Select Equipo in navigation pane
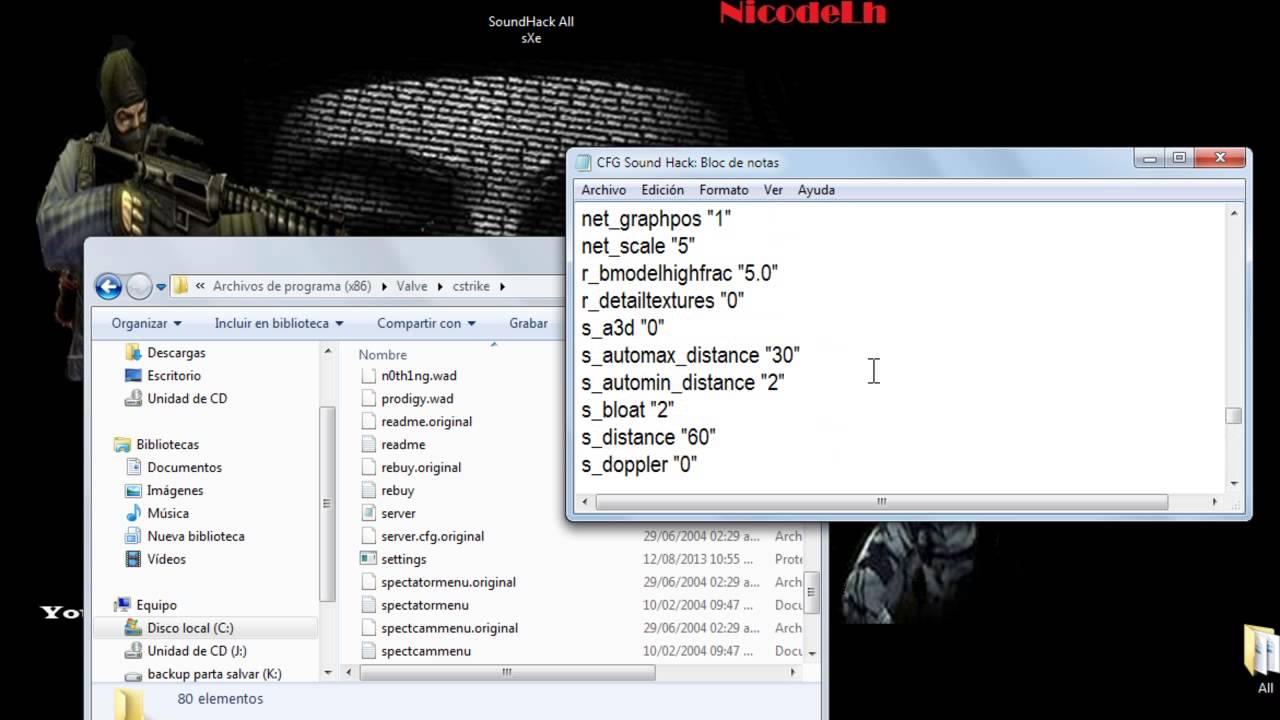Viewport: 1280px width, 720px height. tap(156, 605)
